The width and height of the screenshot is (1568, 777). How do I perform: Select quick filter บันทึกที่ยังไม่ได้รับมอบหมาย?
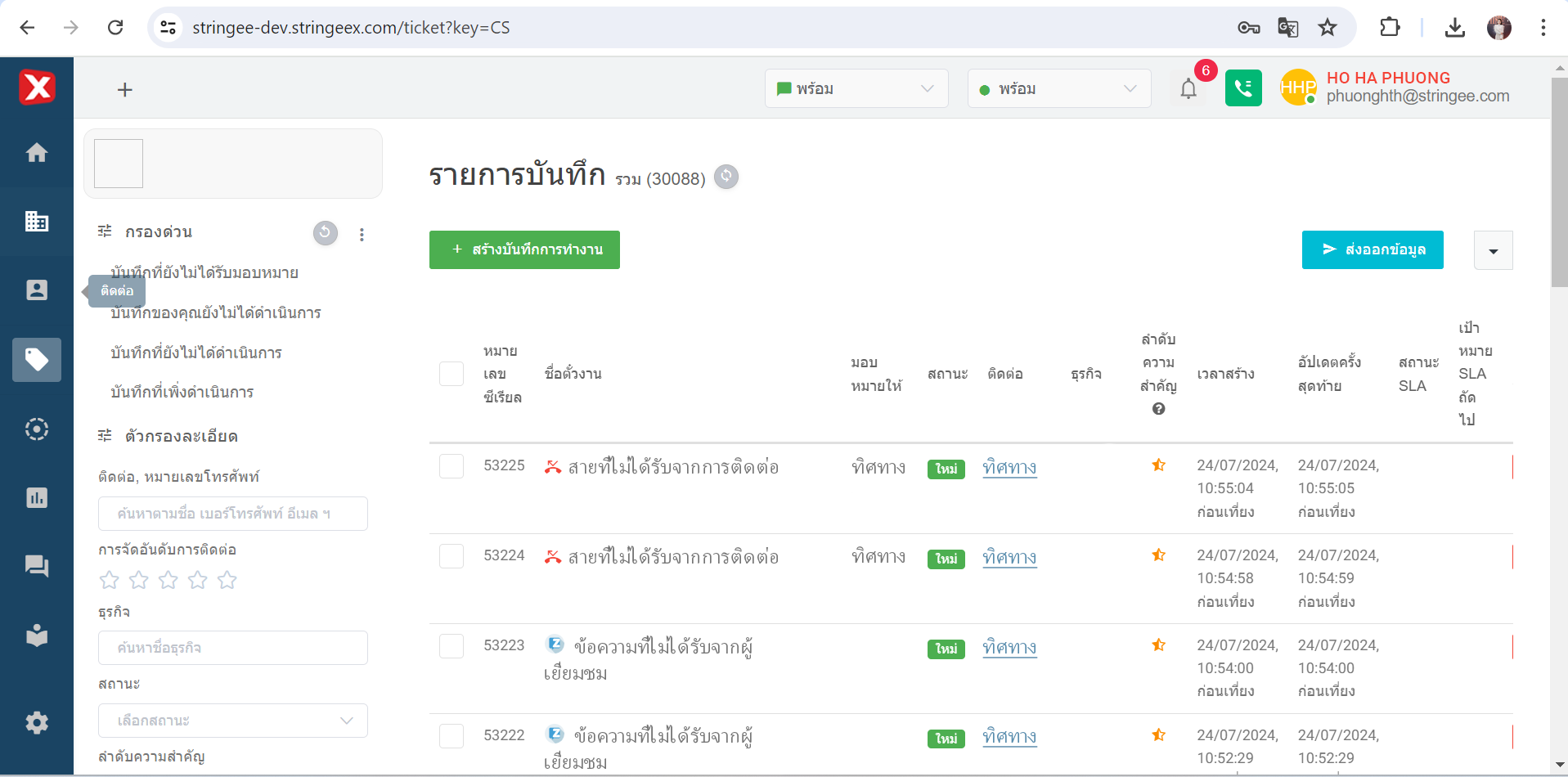click(x=204, y=272)
